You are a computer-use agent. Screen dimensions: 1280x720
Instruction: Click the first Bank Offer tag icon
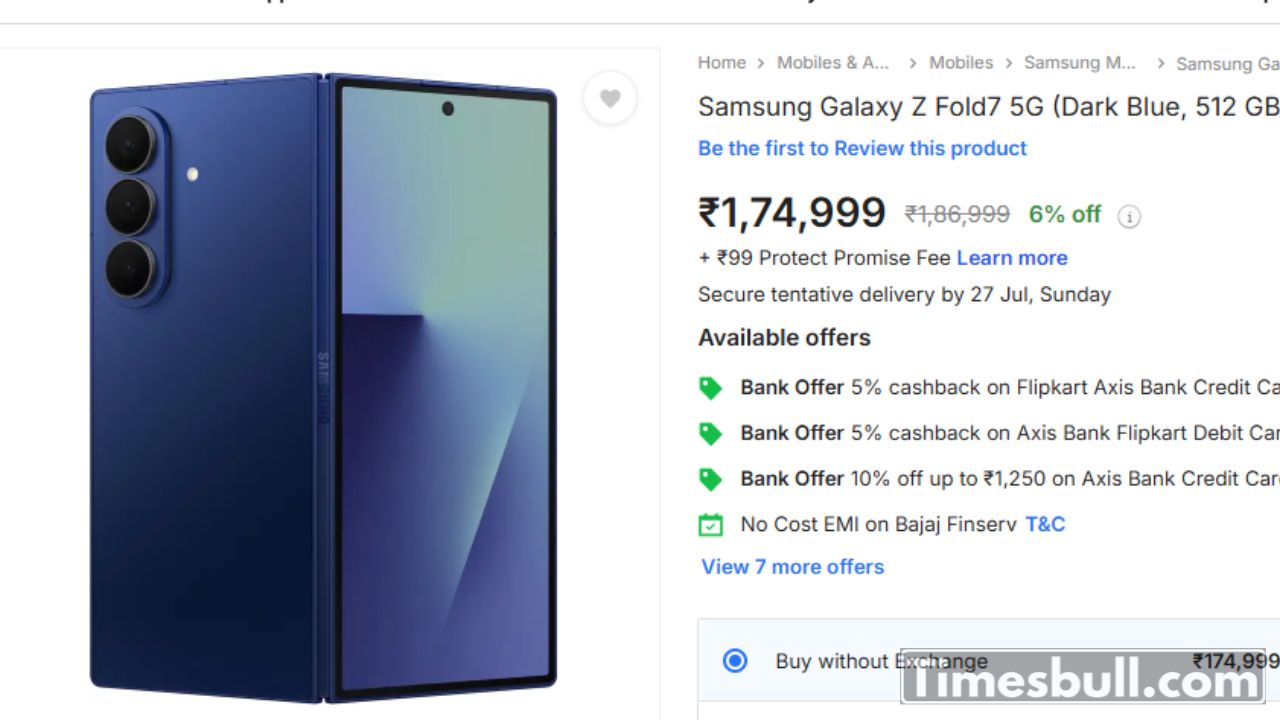[x=710, y=388]
